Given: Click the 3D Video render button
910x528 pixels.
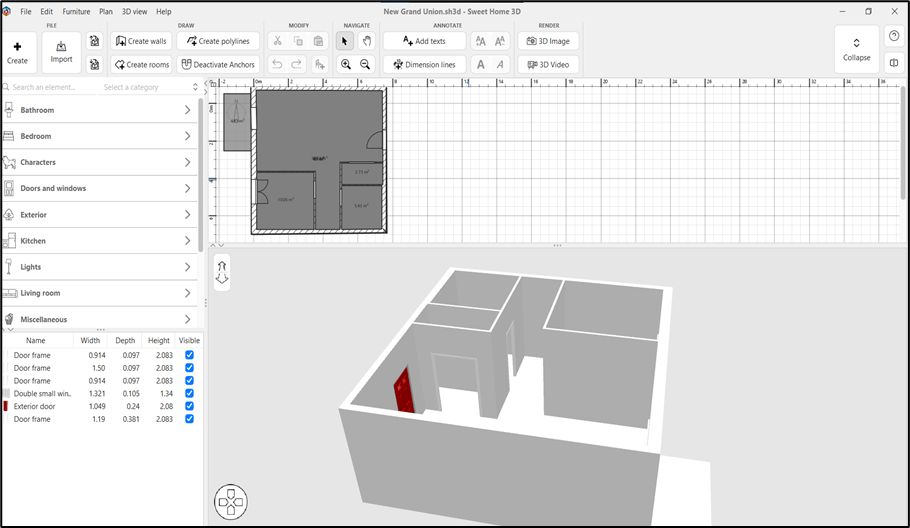Looking at the screenshot, I should (x=548, y=64).
